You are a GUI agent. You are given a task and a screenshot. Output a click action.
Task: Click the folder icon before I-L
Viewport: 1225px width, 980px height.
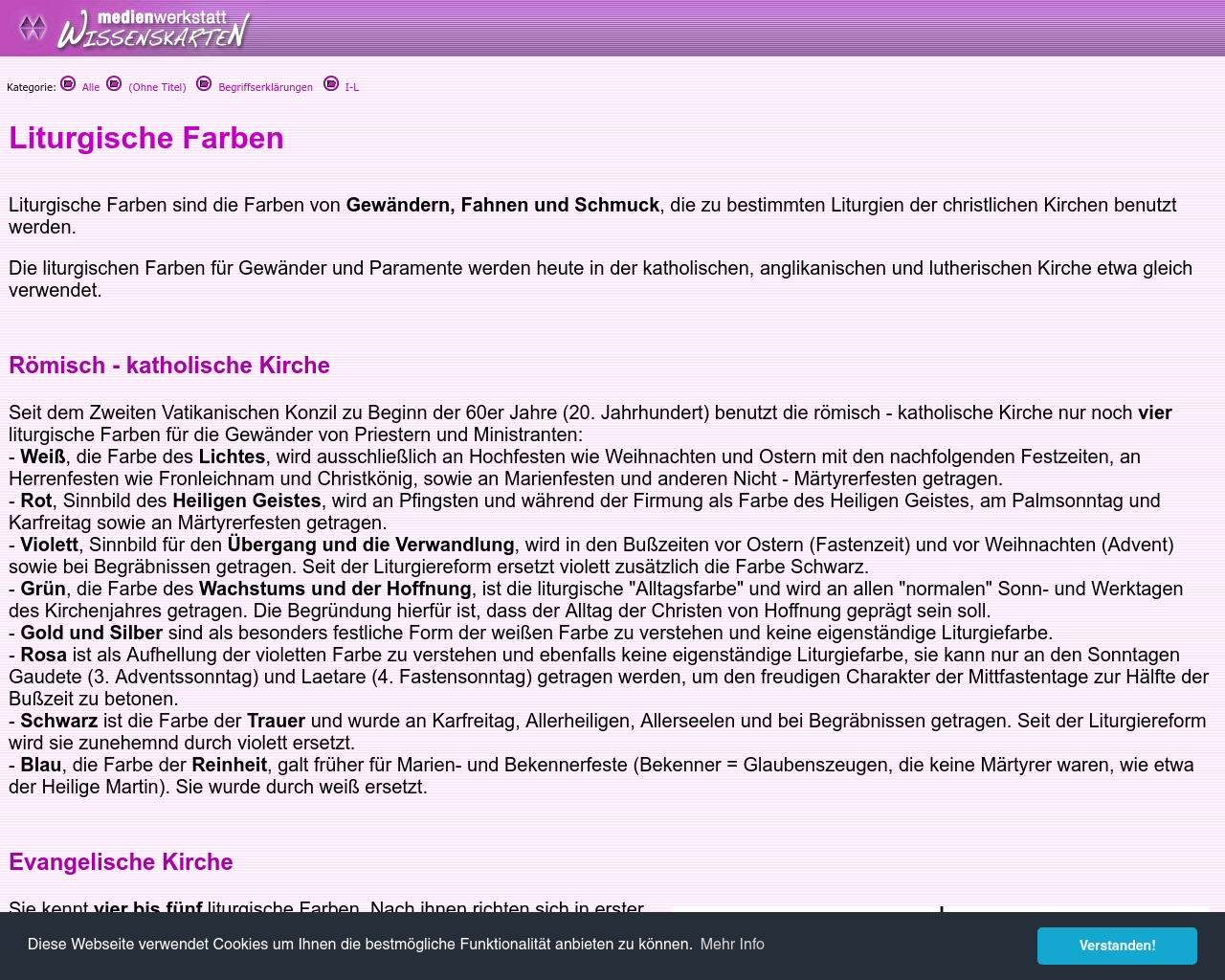pos(331,83)
